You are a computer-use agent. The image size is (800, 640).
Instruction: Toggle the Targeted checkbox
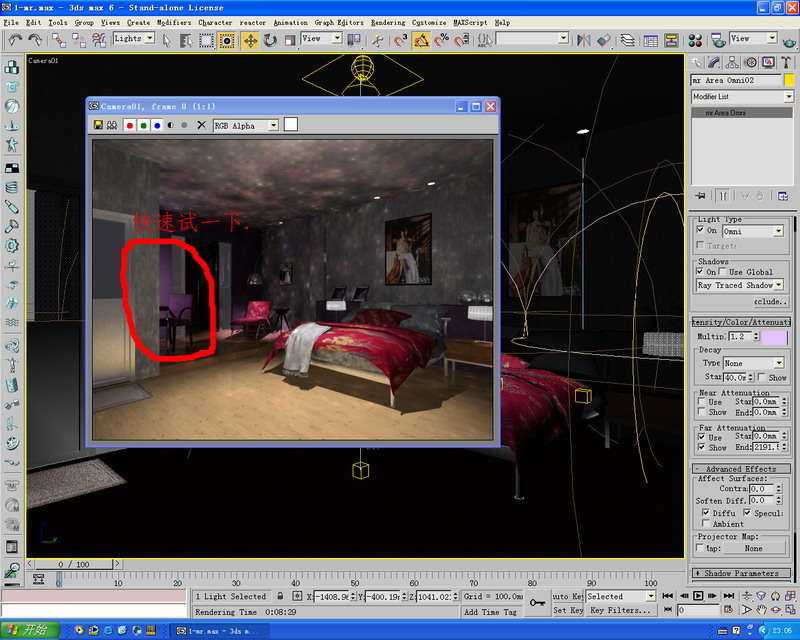pyautogui.click(x=700, y=245)
